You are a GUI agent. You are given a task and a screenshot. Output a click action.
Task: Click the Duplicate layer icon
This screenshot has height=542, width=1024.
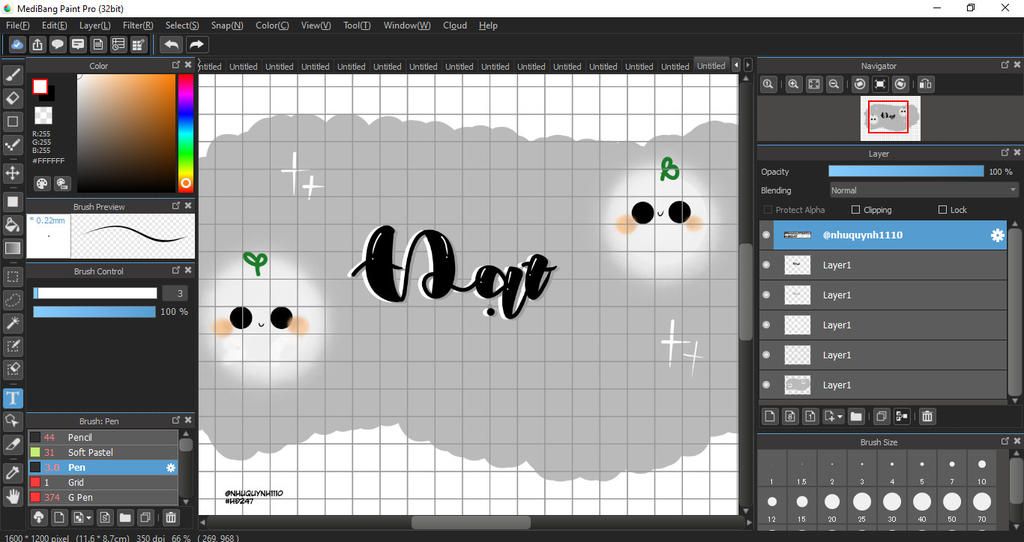click(881, 417)
